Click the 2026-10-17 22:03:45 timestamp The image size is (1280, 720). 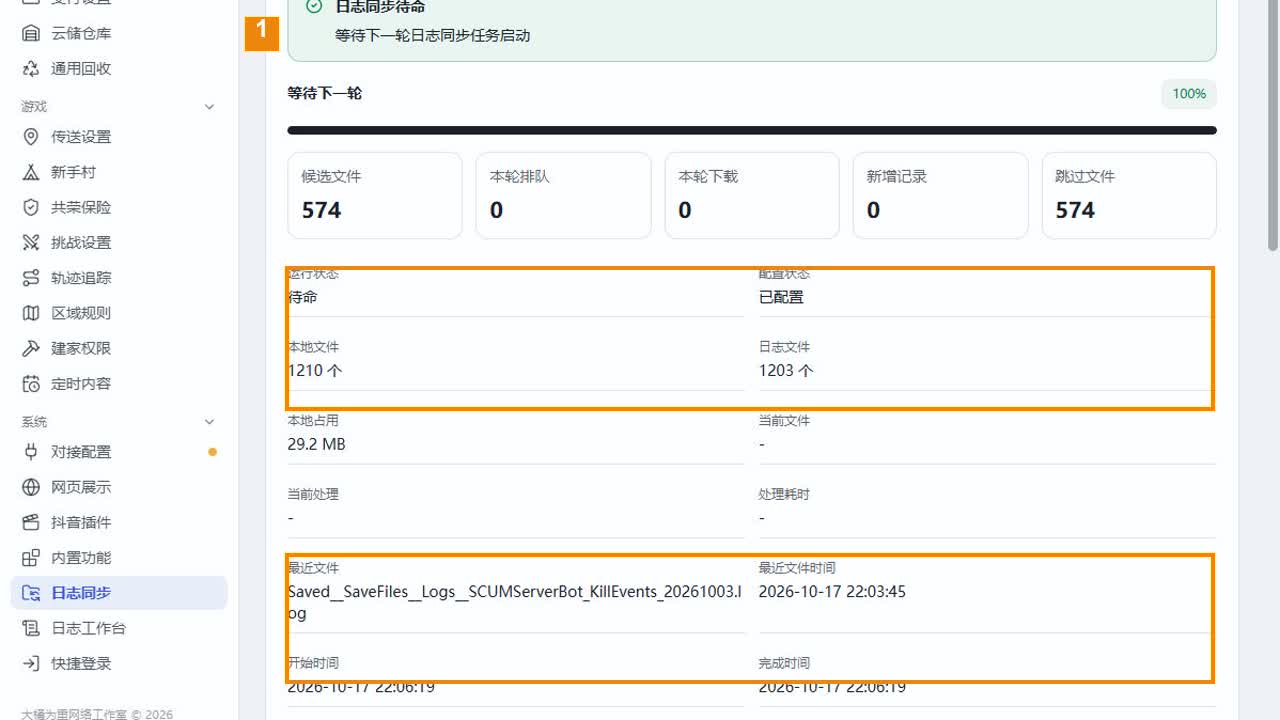832,591
